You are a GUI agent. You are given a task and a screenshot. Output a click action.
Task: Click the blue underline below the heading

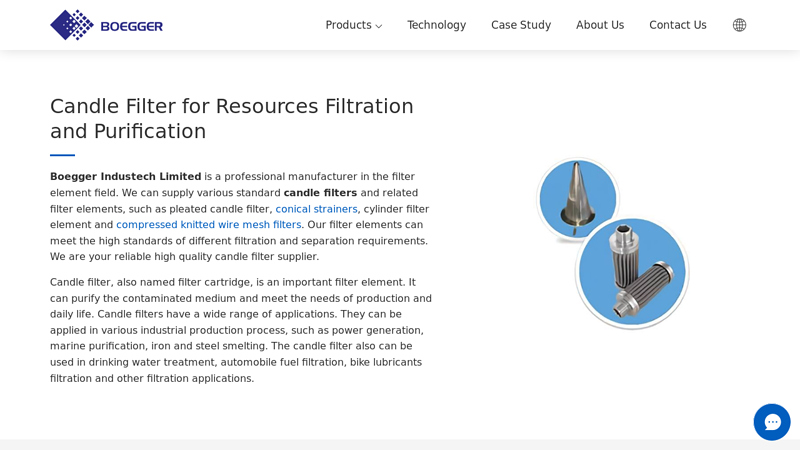click(62, 155)
